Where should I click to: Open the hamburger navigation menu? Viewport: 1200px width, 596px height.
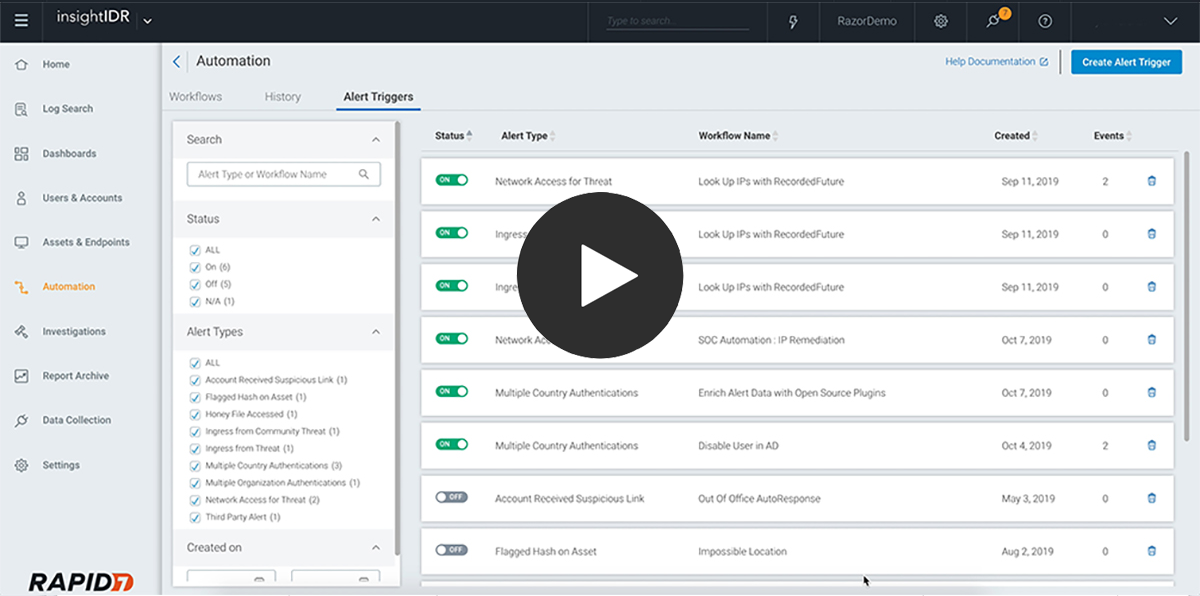coord(21,21)
